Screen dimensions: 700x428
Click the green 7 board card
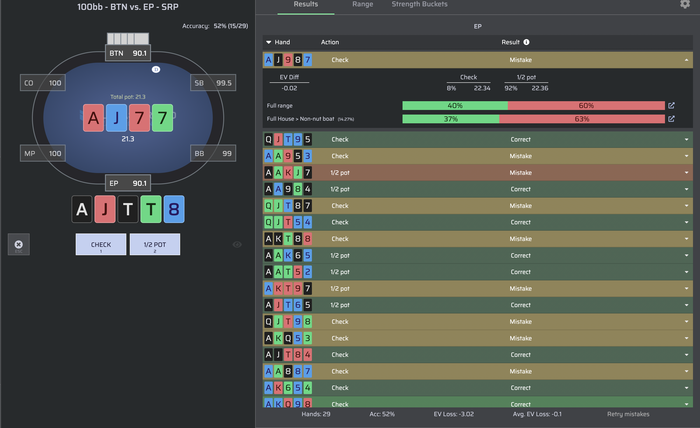162,118
